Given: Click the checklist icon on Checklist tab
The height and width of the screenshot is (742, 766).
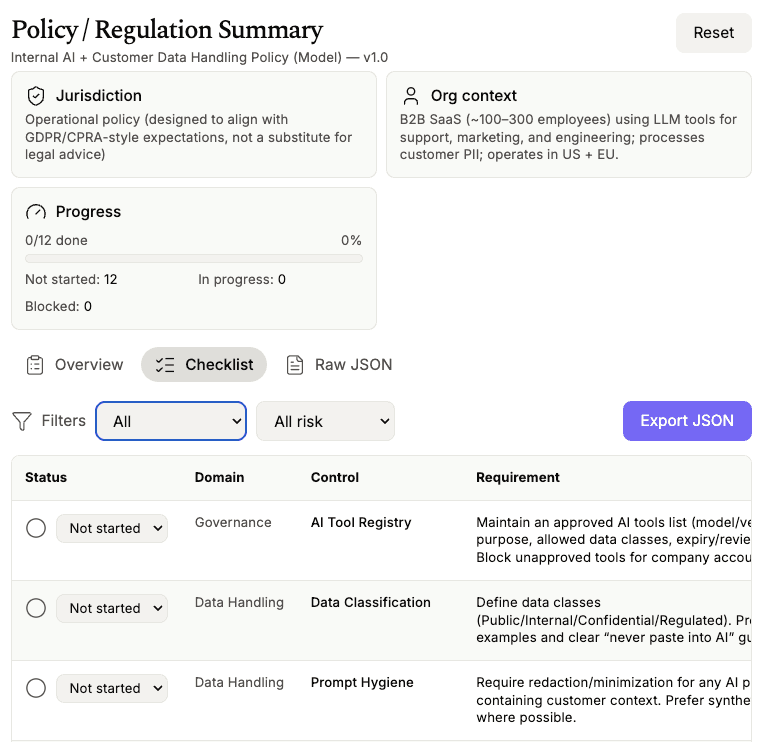Looking at the screenshot, I should 166,365.
